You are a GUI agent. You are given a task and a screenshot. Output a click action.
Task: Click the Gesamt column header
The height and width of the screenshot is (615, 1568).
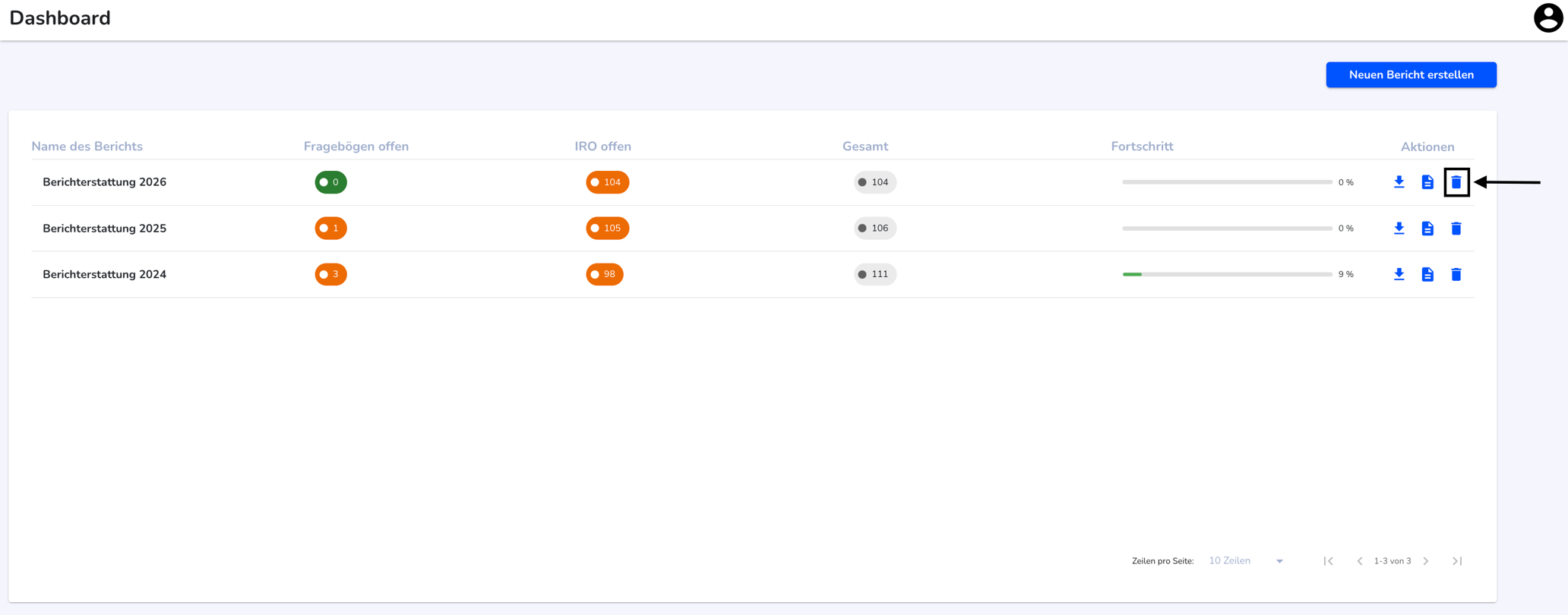click(865, 147)
